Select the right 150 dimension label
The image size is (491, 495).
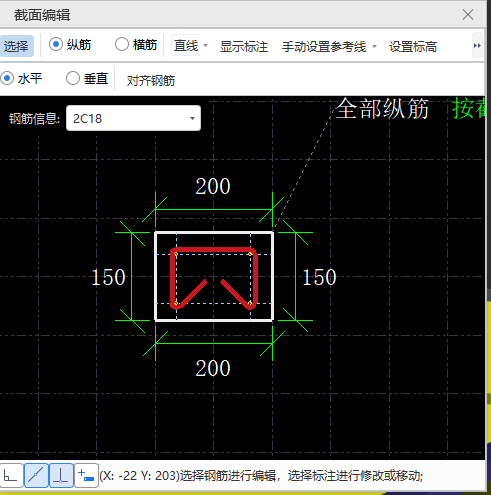319,277
